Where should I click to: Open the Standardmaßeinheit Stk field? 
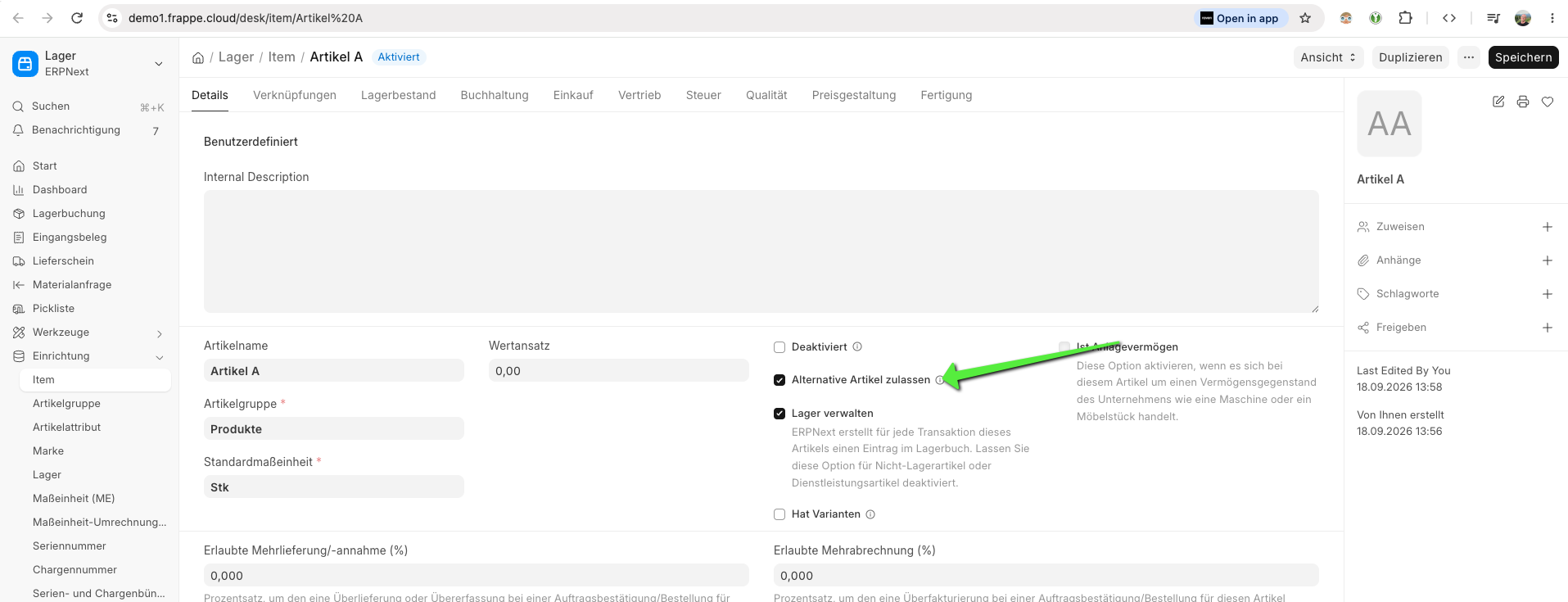333,487
